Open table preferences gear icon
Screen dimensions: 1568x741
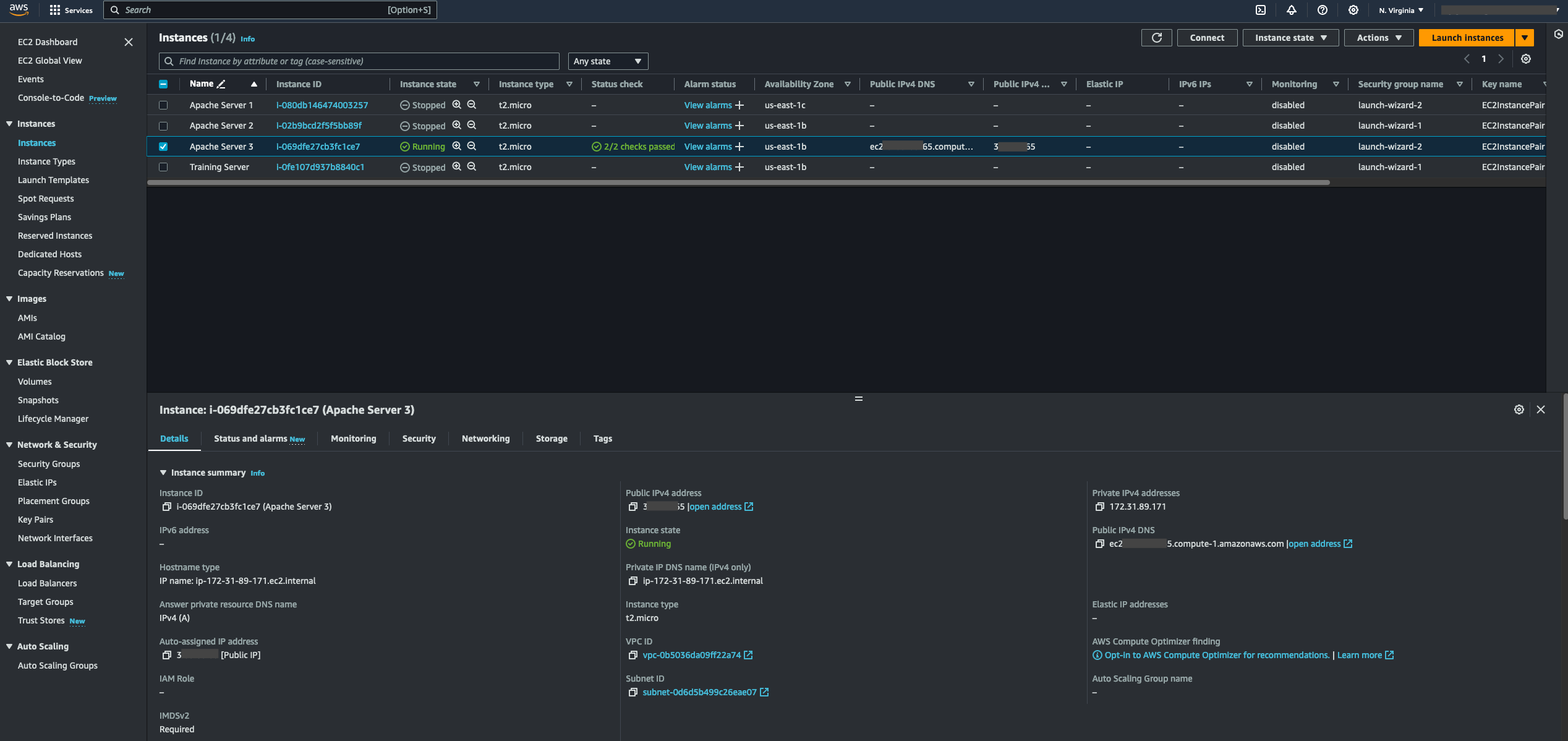coord(1526,59)
